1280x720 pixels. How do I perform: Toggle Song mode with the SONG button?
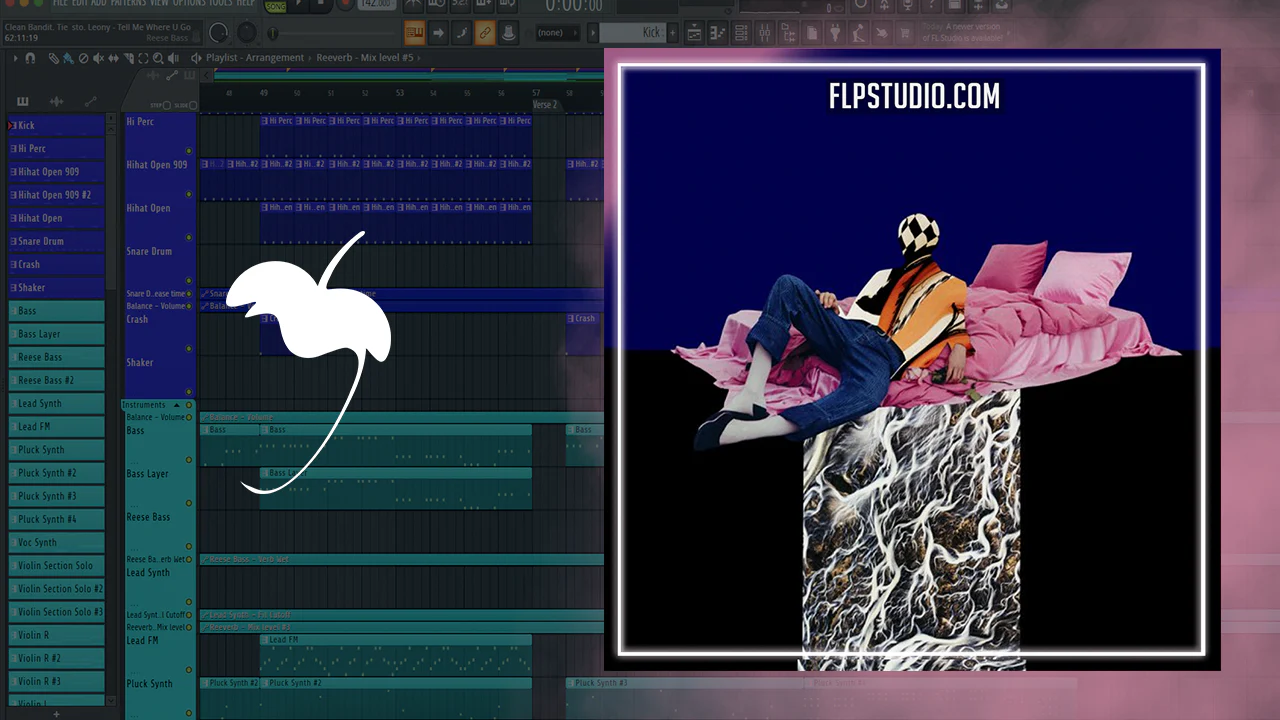coord(276,6)
